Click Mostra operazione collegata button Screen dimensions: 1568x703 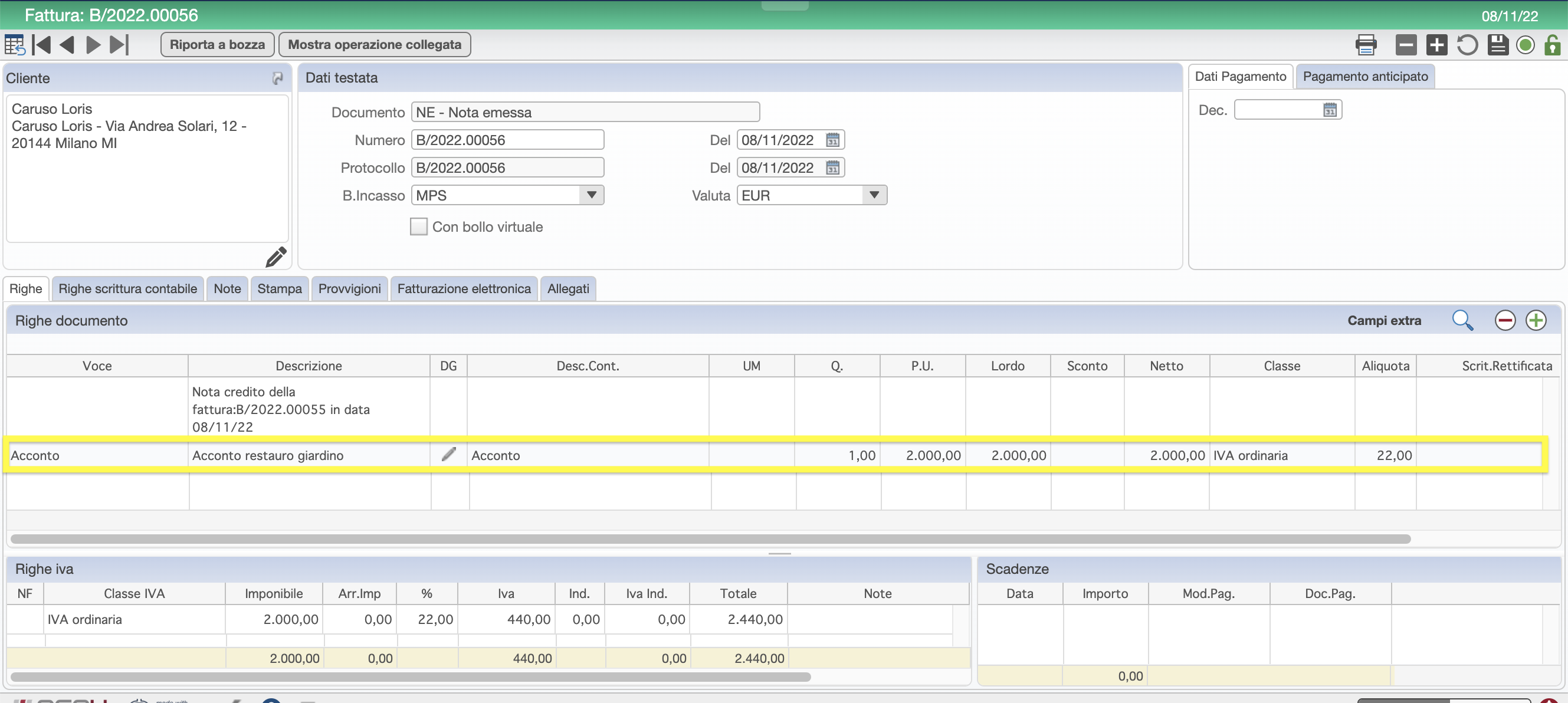(x=375, y=44)
